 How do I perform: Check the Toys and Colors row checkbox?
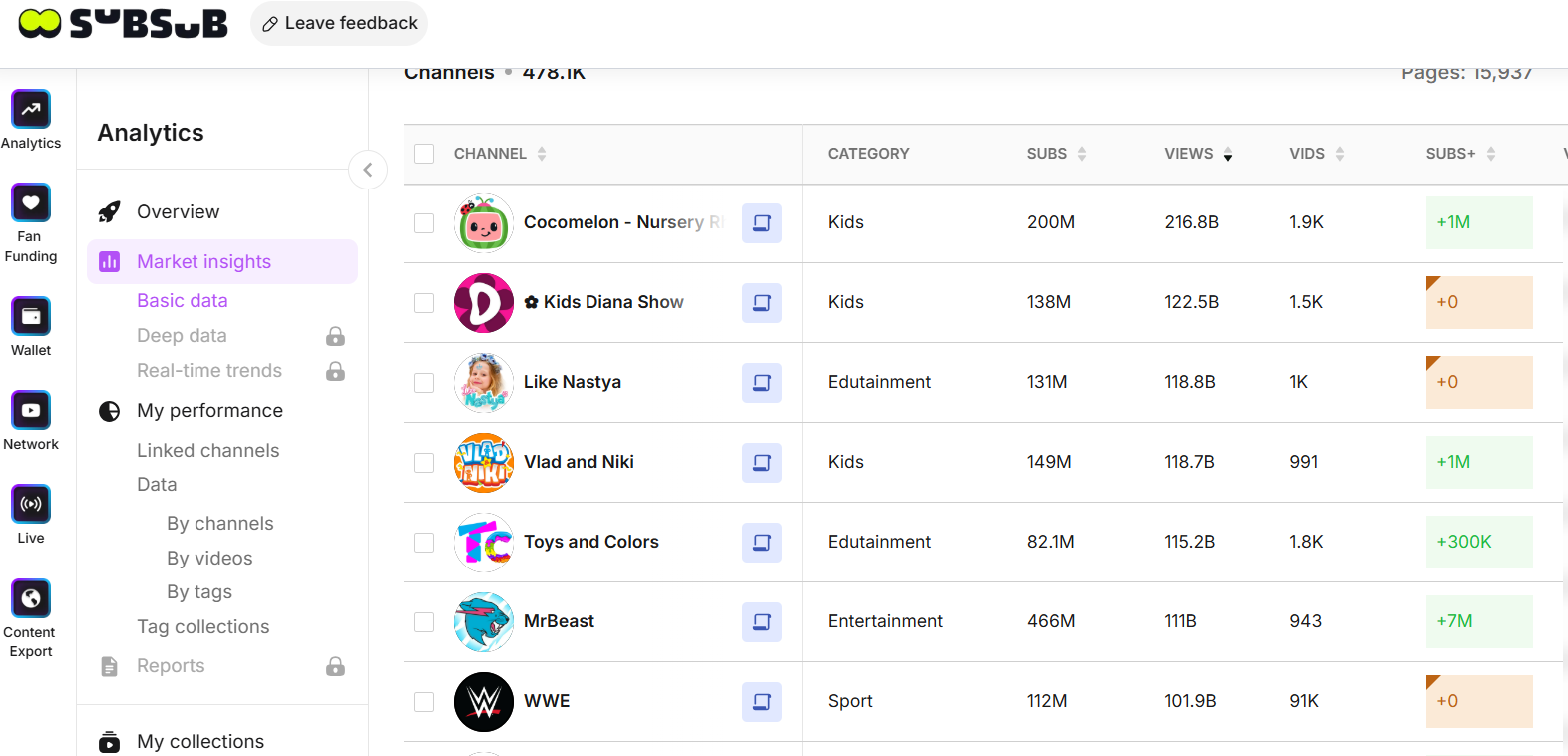point(424,543)
